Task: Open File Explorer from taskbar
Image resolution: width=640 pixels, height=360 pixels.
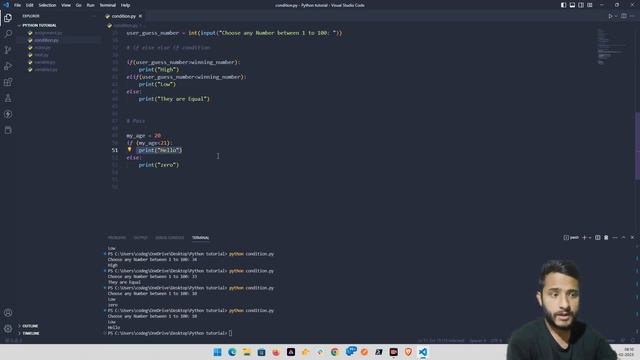Action: pos(247,352)
